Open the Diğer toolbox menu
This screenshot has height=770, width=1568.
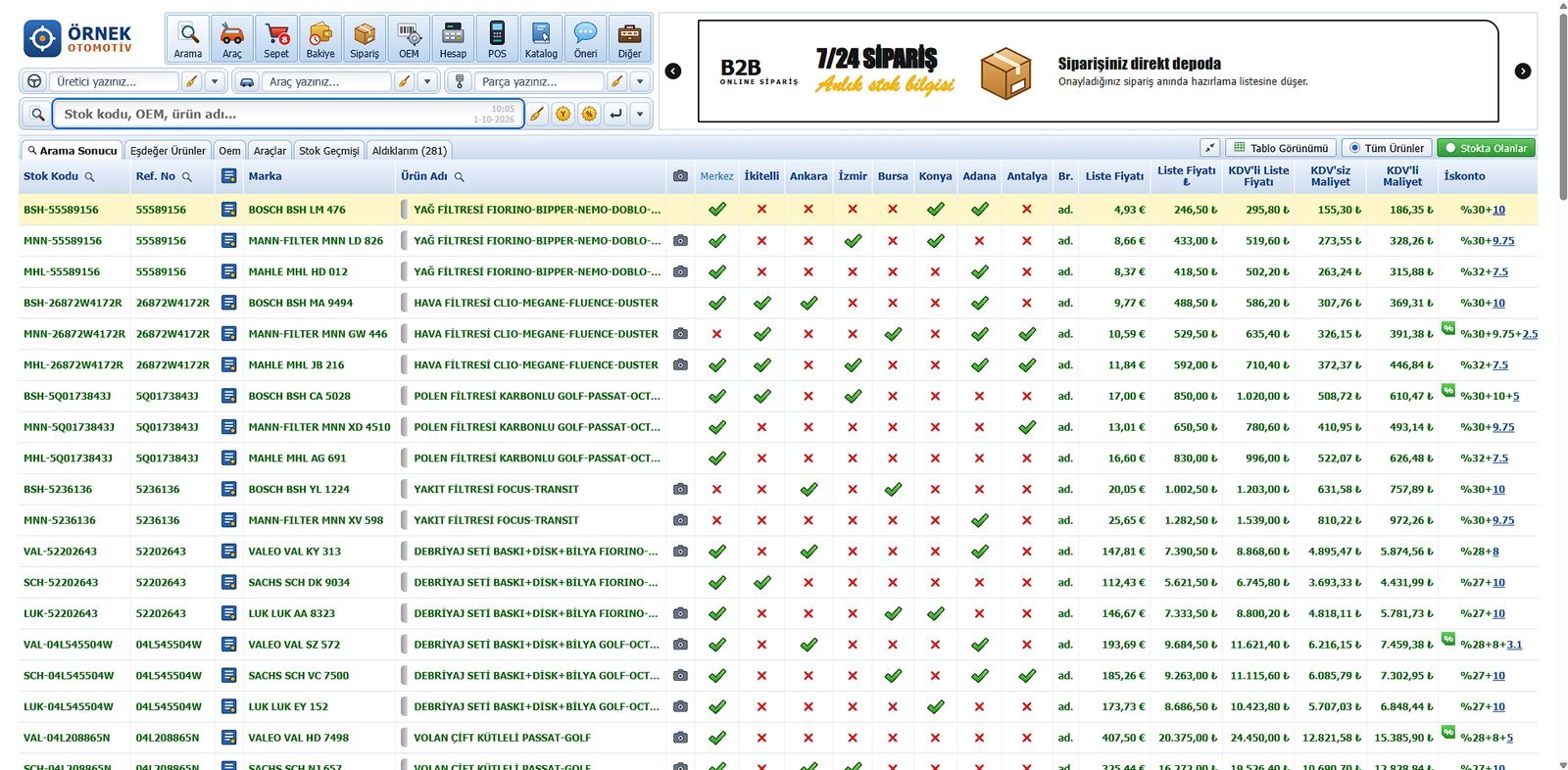point(629,39)
